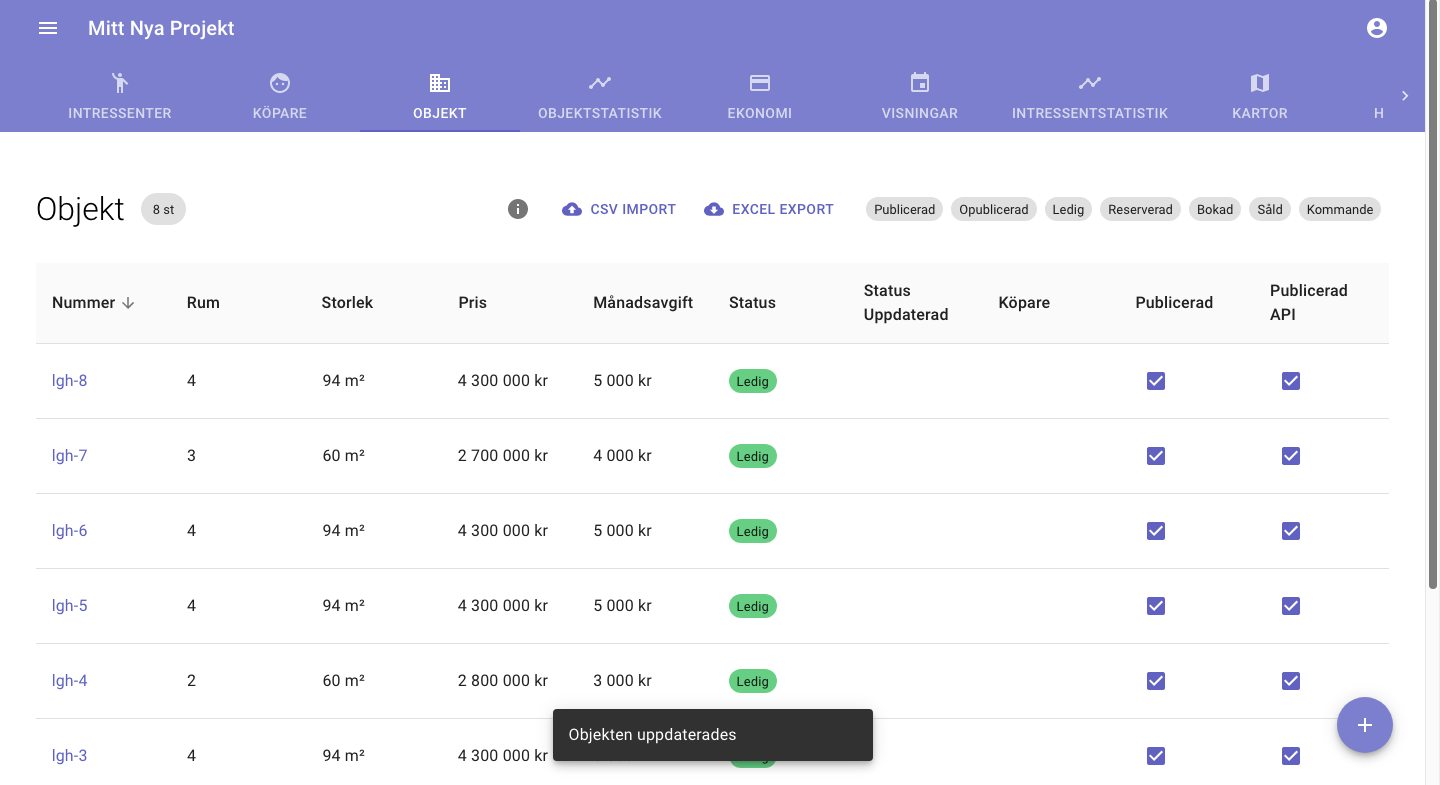The image size is (1440, 785).
Task: Uncheck Publicerad checkbox for lgh-8
Action: [x=1156, y=381]
